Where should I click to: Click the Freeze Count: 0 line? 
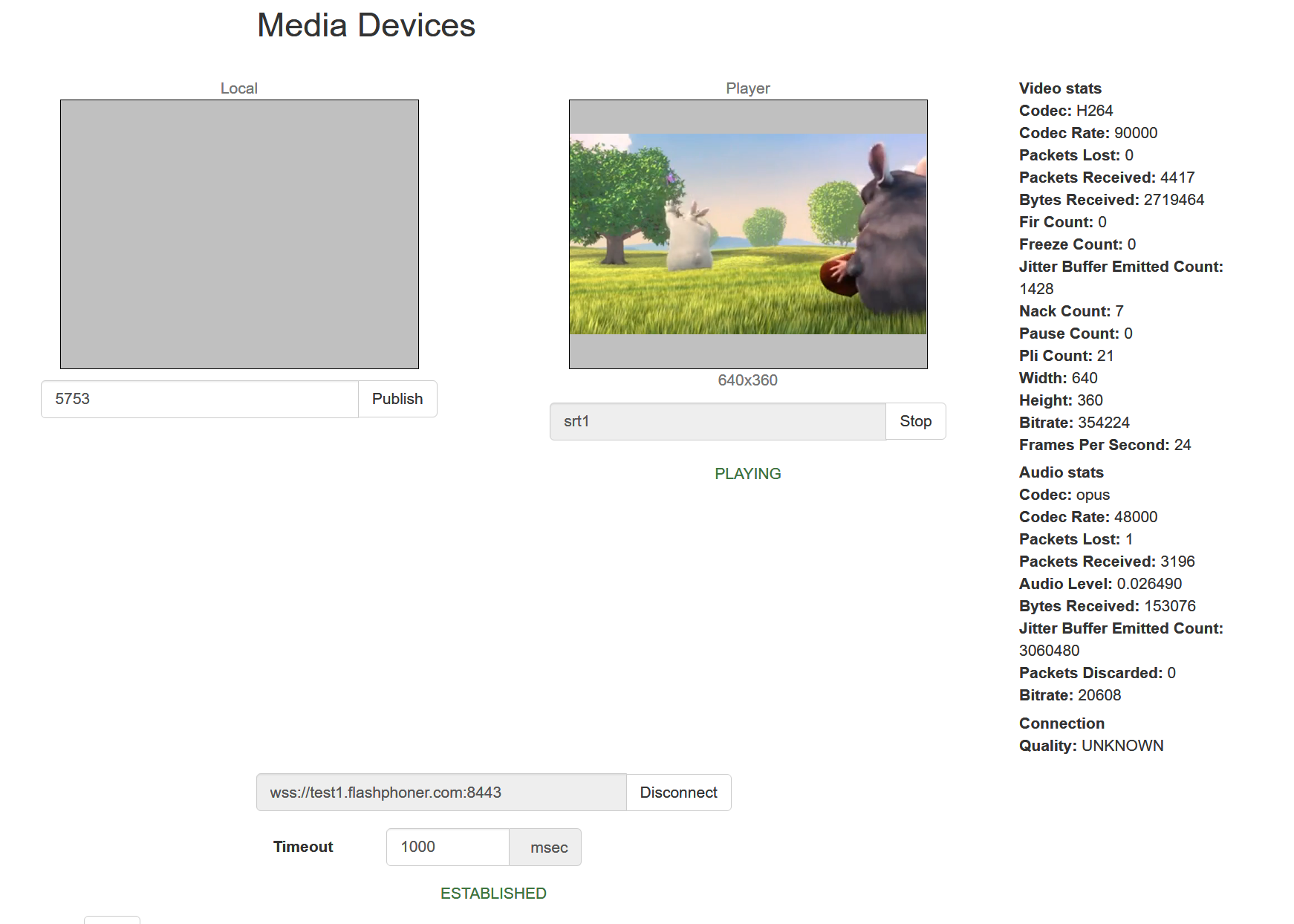pos(1077,244)
